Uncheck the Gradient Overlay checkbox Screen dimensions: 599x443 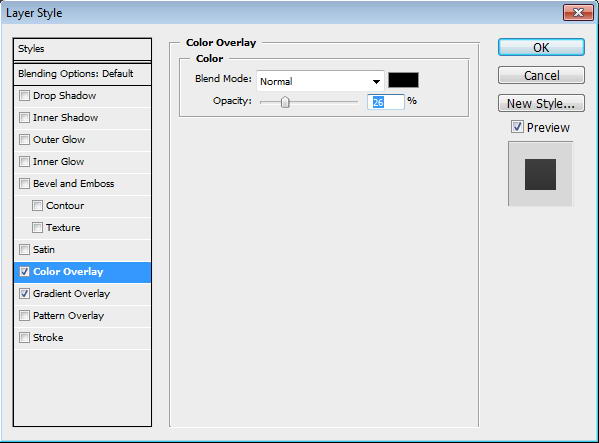click(x=24, y=294)
